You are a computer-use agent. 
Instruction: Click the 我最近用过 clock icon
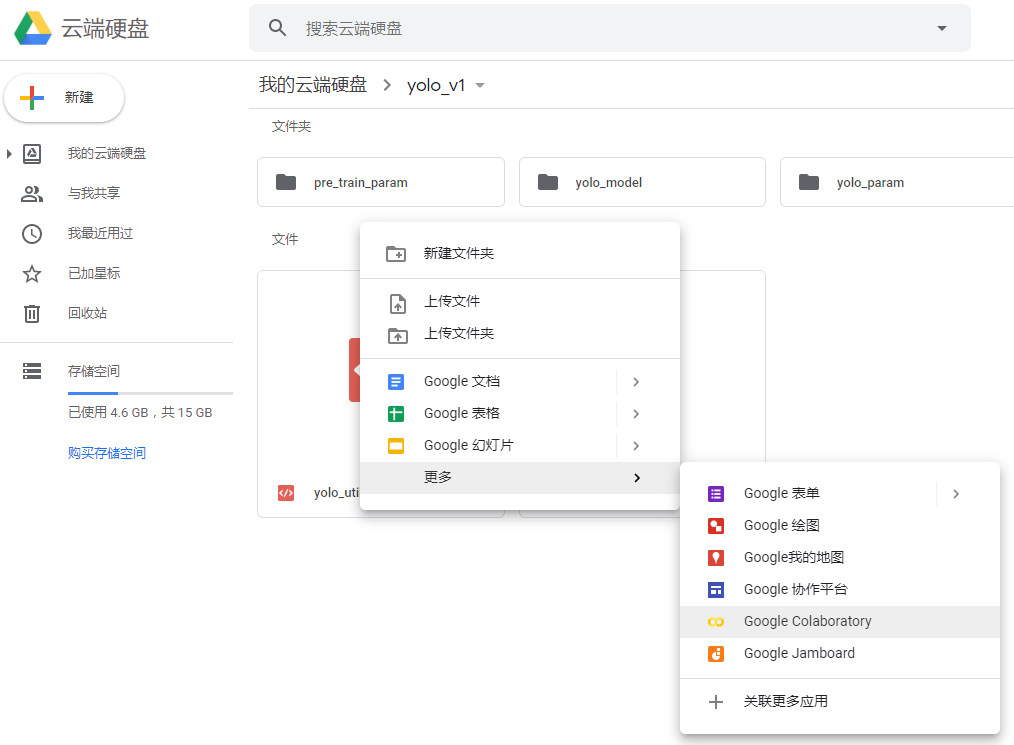(32, 233)
